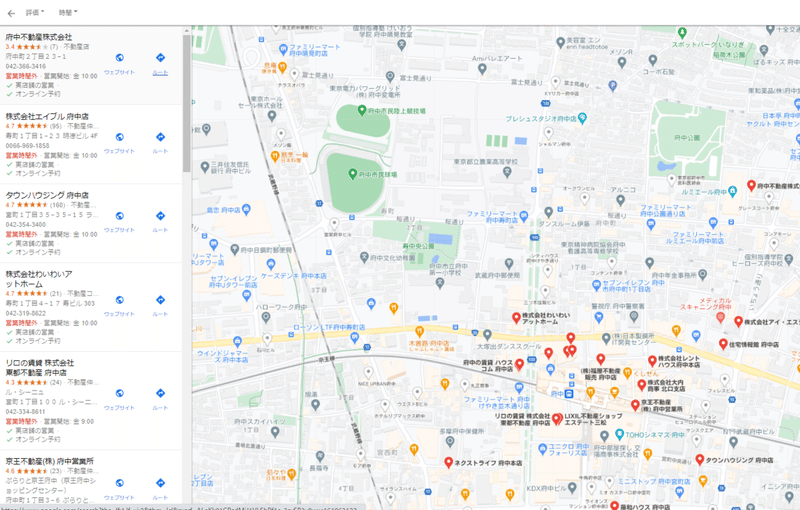Get route icon for 株式会社エイブル 府中店
Screen dimensions: 800x510
(x=160, y=137)
